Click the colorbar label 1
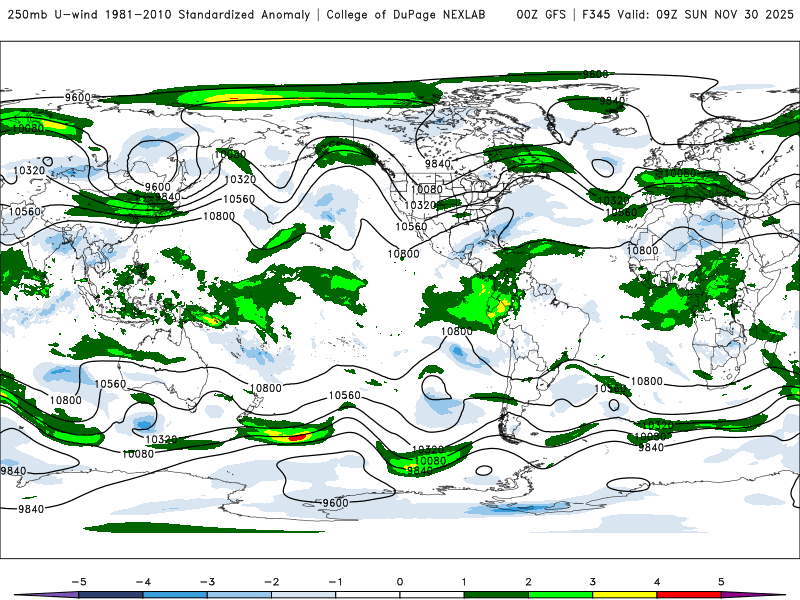800x600 pixels. point(464,582)
